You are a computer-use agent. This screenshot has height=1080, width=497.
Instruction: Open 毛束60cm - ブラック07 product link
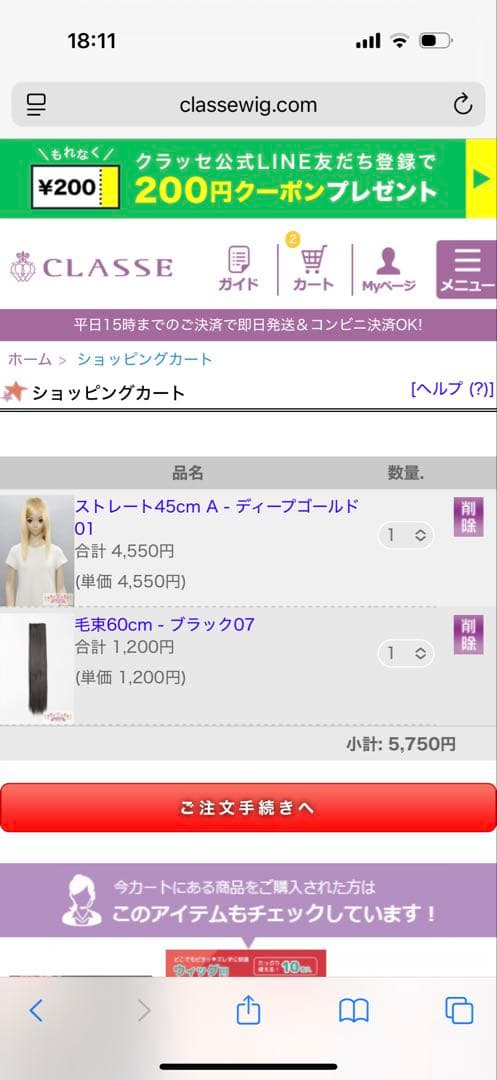coord(165,625)
